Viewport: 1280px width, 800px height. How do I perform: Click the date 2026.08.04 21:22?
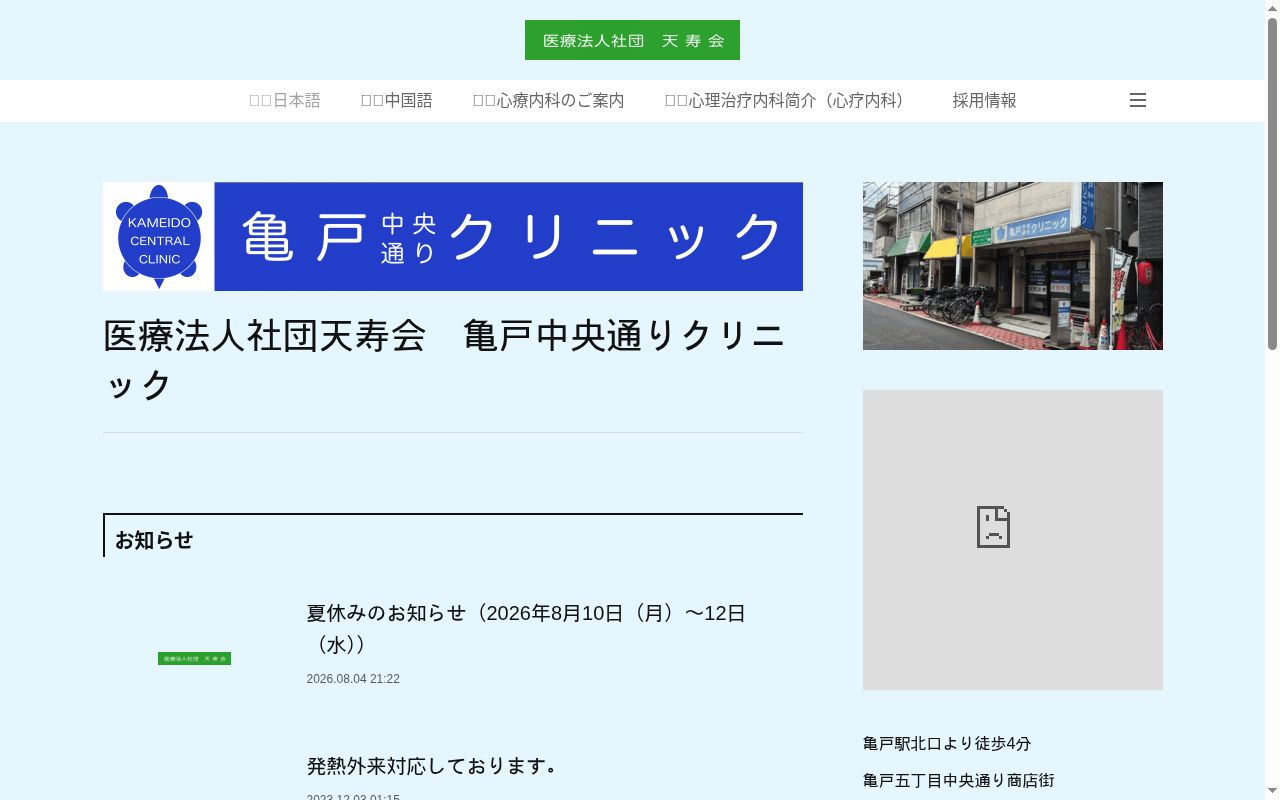click(353, 679)
